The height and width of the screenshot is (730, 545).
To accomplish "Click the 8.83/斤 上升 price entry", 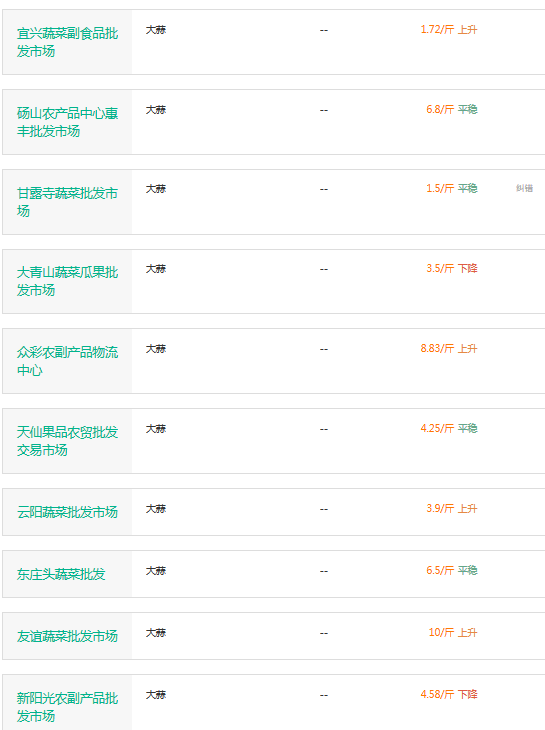I will click(x=449, y=349).
